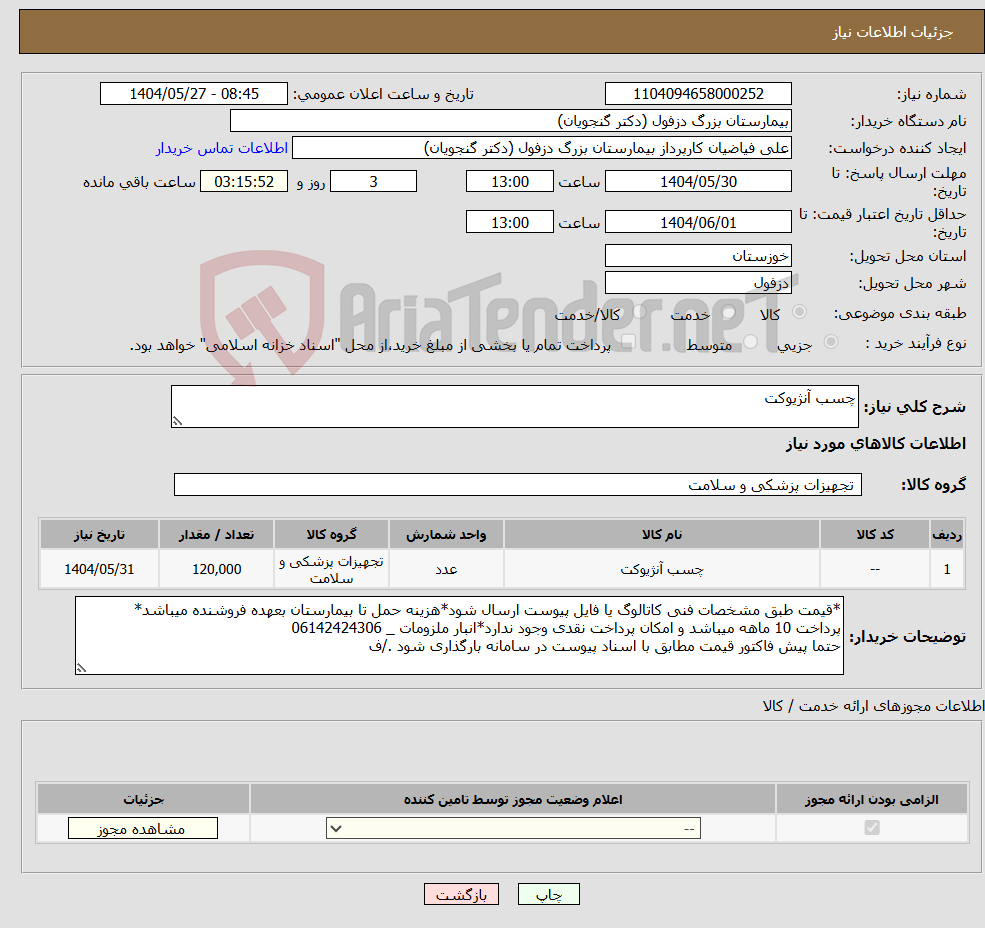Click the بازگشت button

(461, 894)
